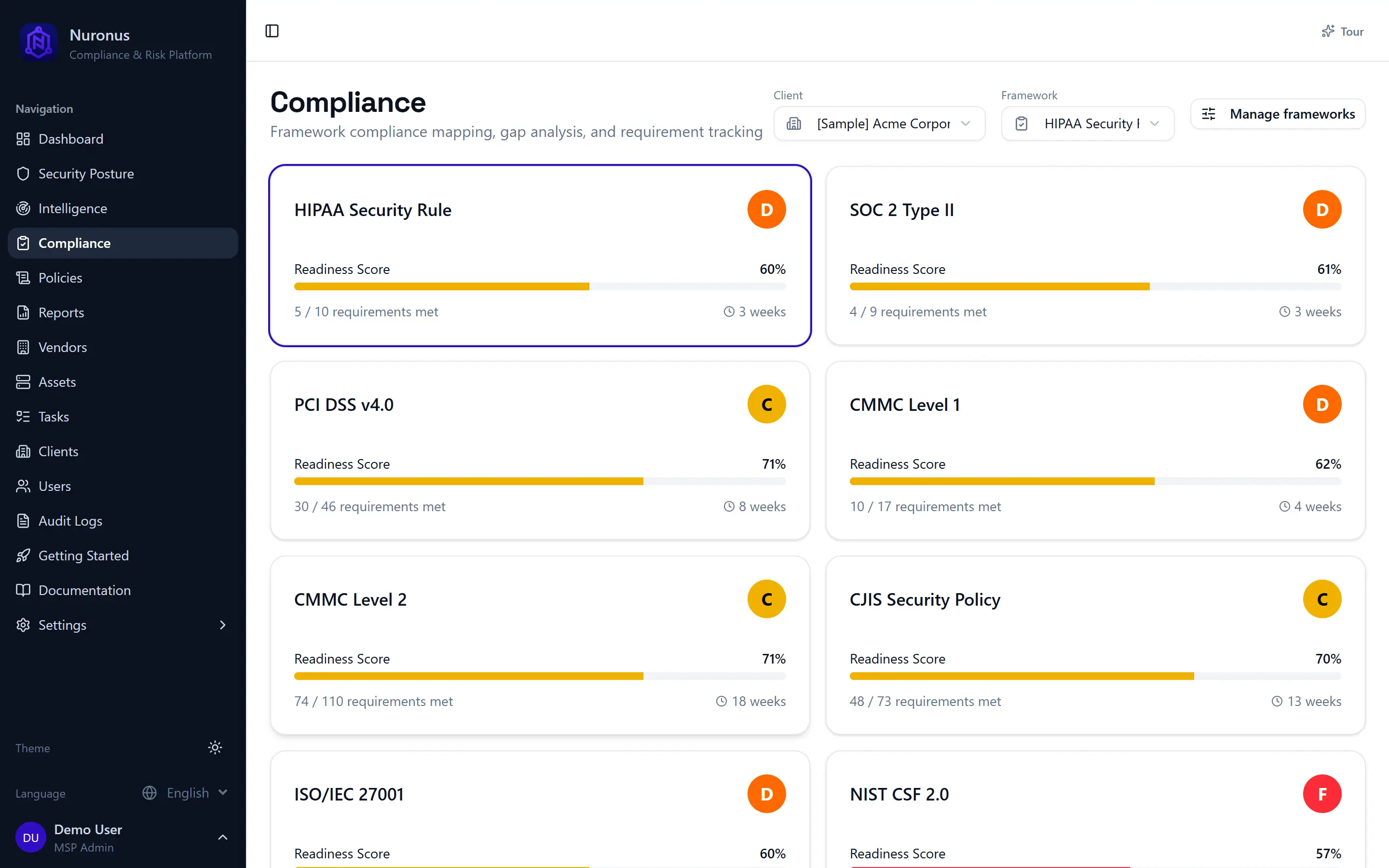Open the SOC 2 Type II card
Screen dimensions: 1389x868
pyautogui.click(x=1095, y=256)
